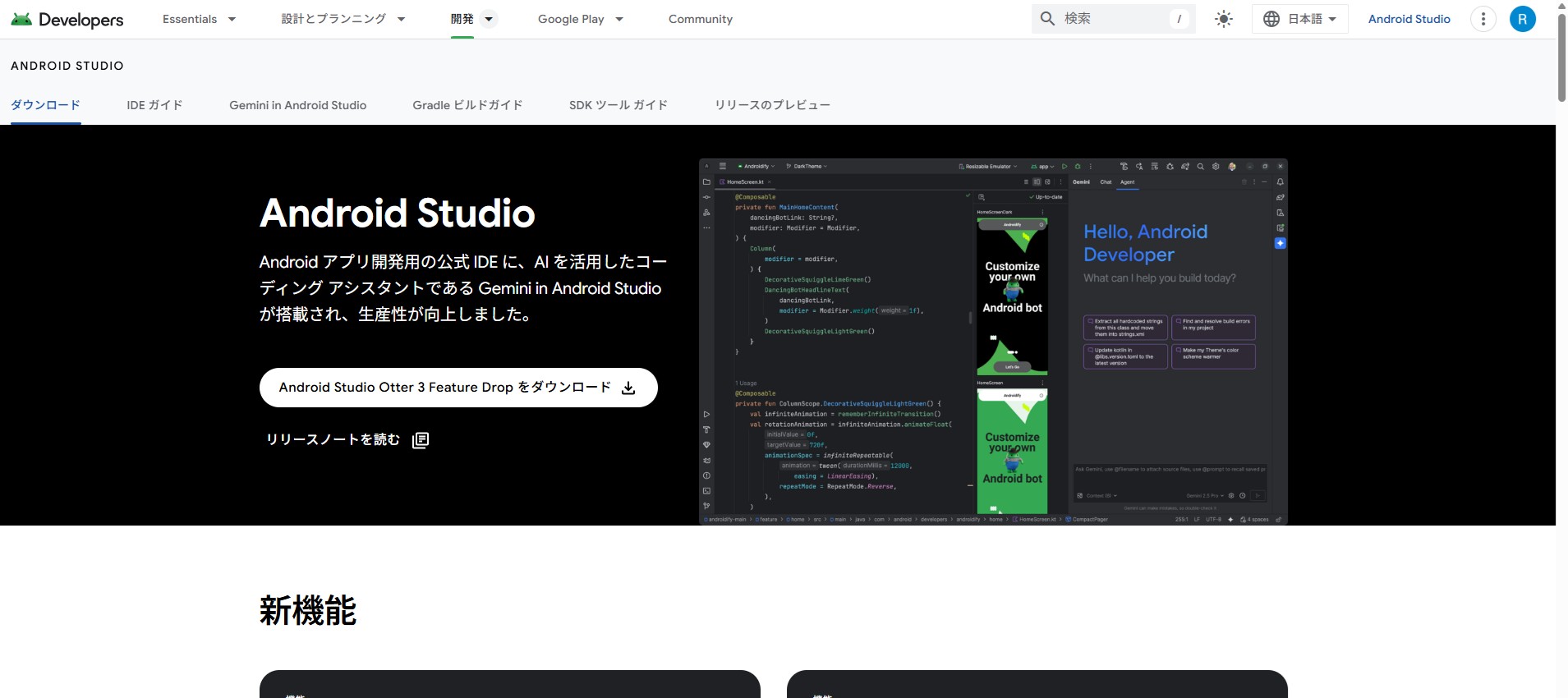This screenshot has width=1568, height=698.
Task: Switch to the IDE ガイド tab
Action: [154, 105]
